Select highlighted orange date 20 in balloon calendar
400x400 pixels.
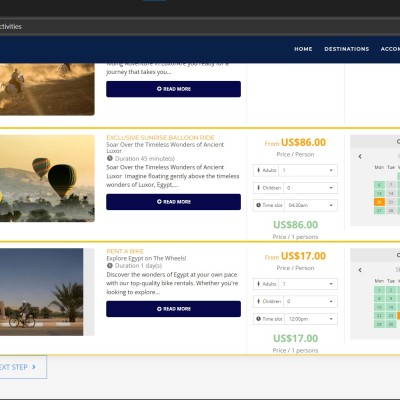379,202
